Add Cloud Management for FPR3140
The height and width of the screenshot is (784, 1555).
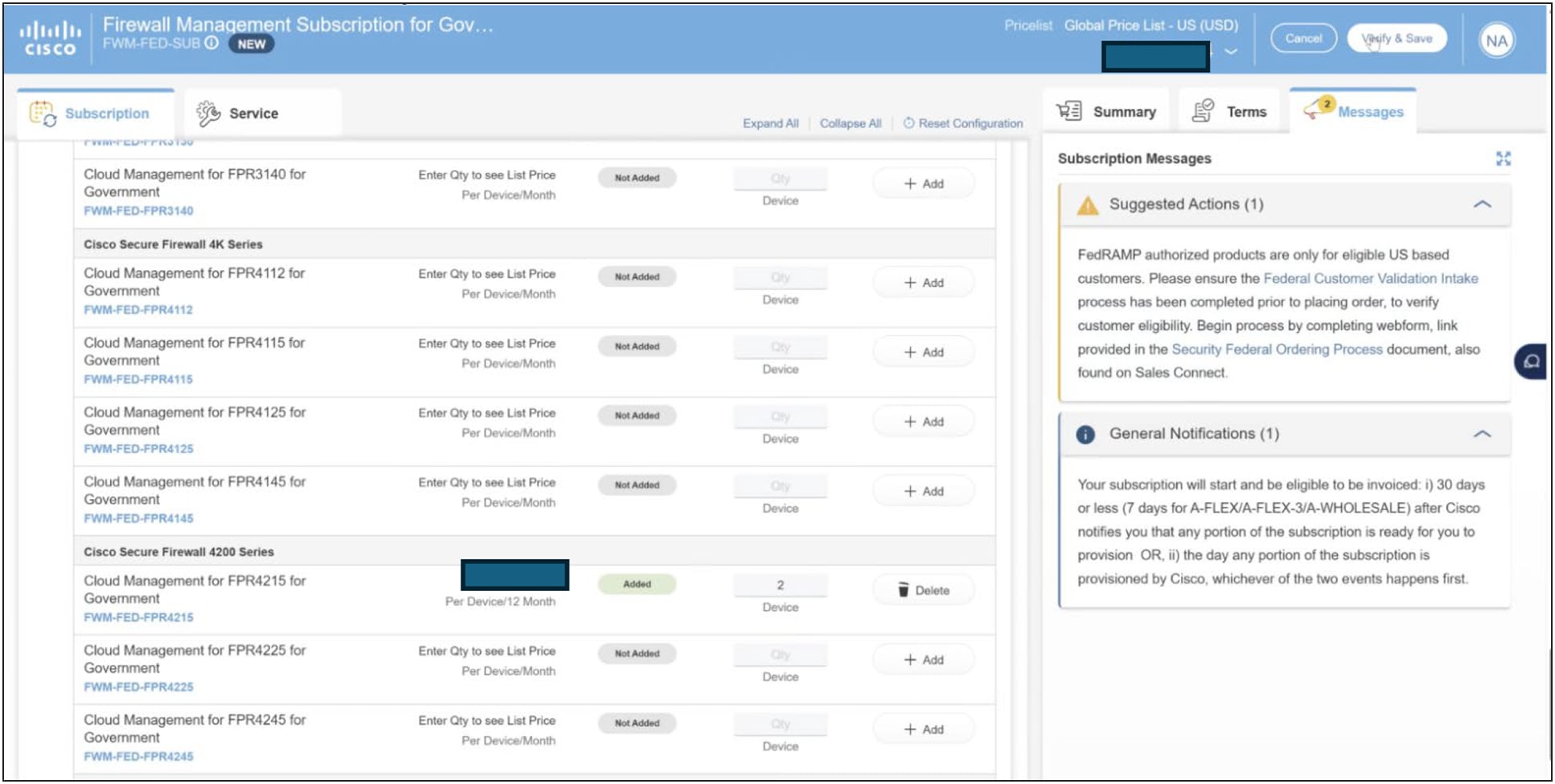pos(924,183)
